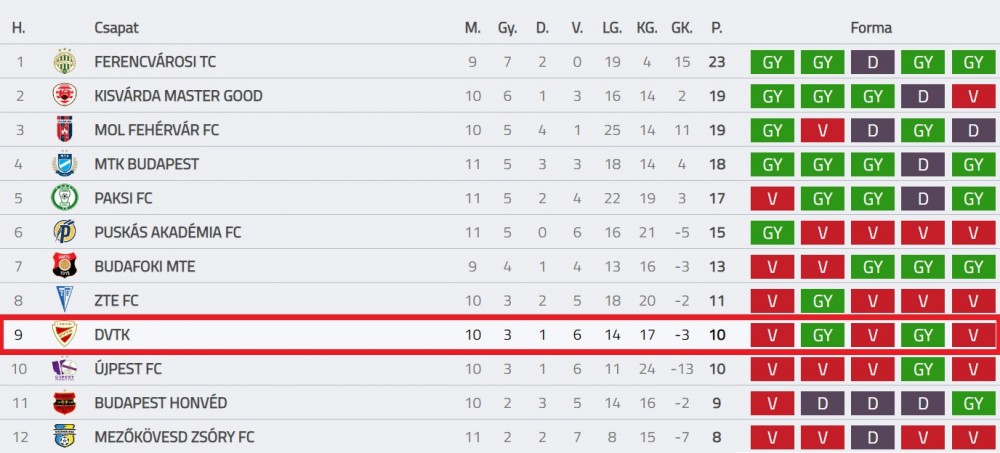The height and width of the screenshot is (453, 1000).
Task: Click the Budapest Honvéd badge
Action: coord(64,403)
